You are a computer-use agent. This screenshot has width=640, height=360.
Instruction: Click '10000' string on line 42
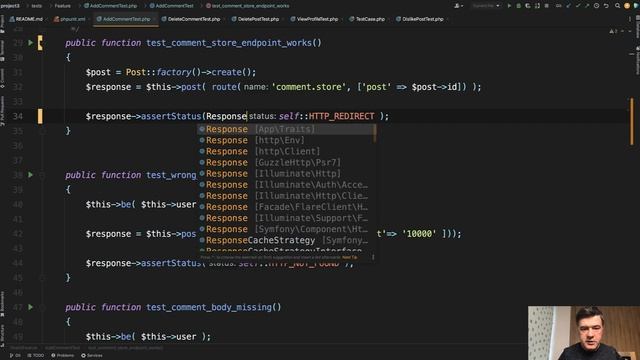[x=419, y=234]
